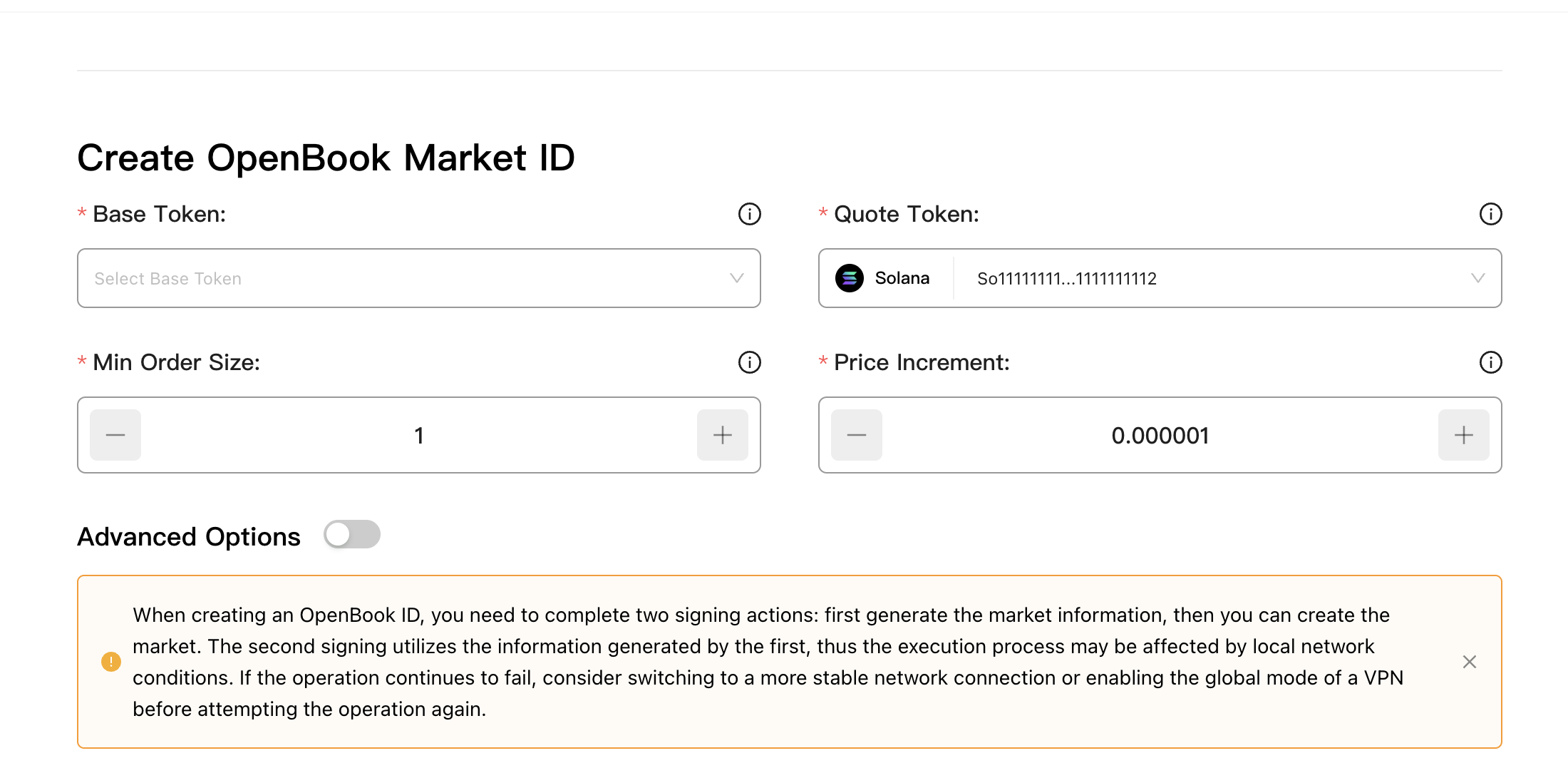This screenshot has width=1568, height=773.
Task: Click the orange warning icon in notice
Action: pyautogui.click(x=111, y=662)
